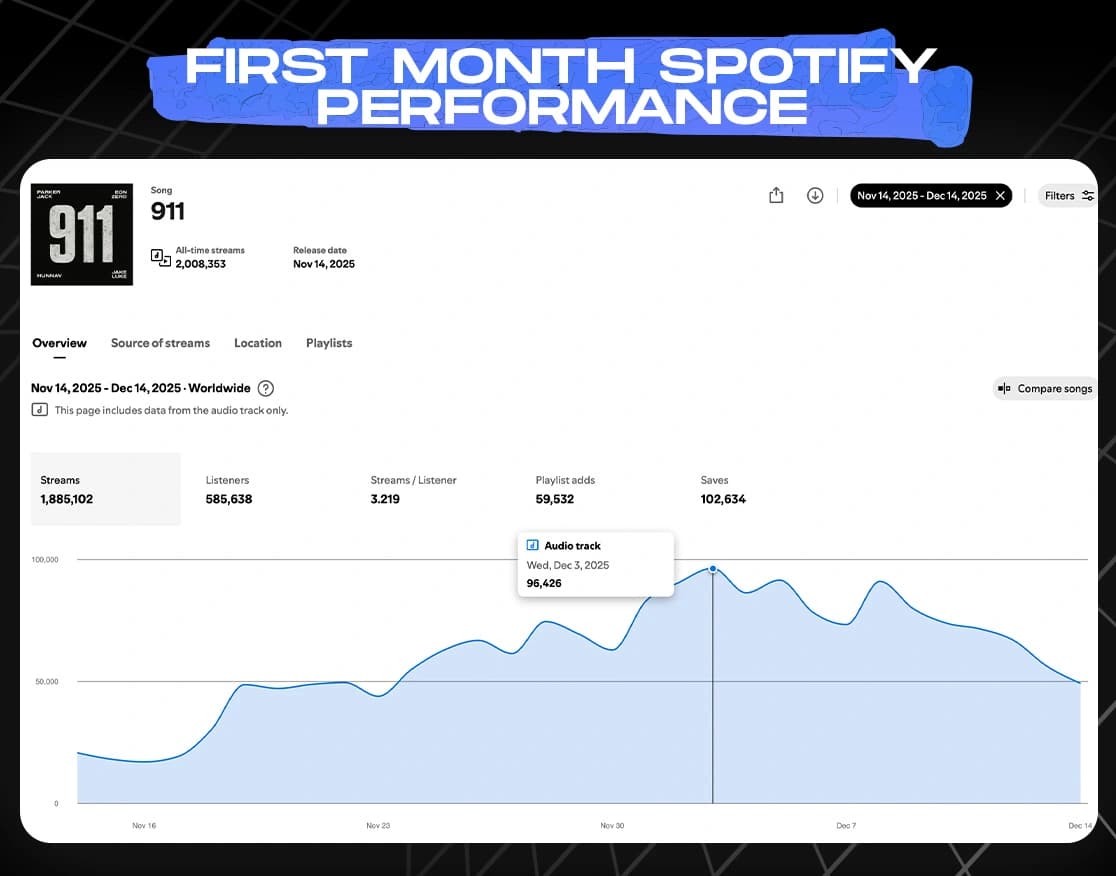Open the Filters button

pyautogui.click(x=1068, y=196)
